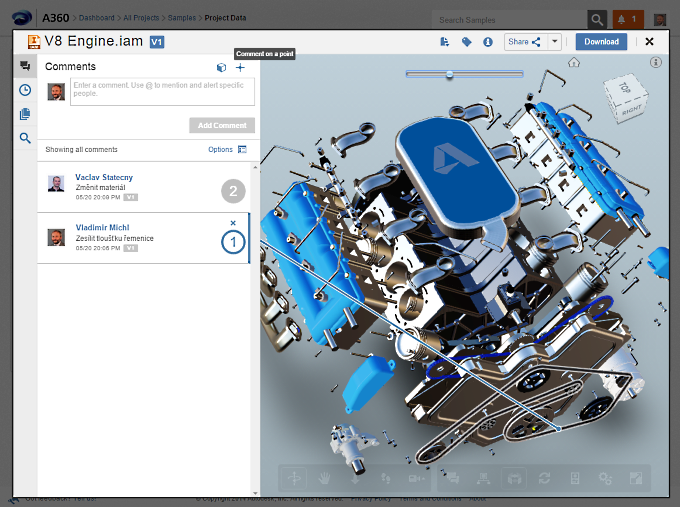The height and width of the screenshot is (507, 680).
Task: Open the Properties panel icon
Action: coord(575,478)
